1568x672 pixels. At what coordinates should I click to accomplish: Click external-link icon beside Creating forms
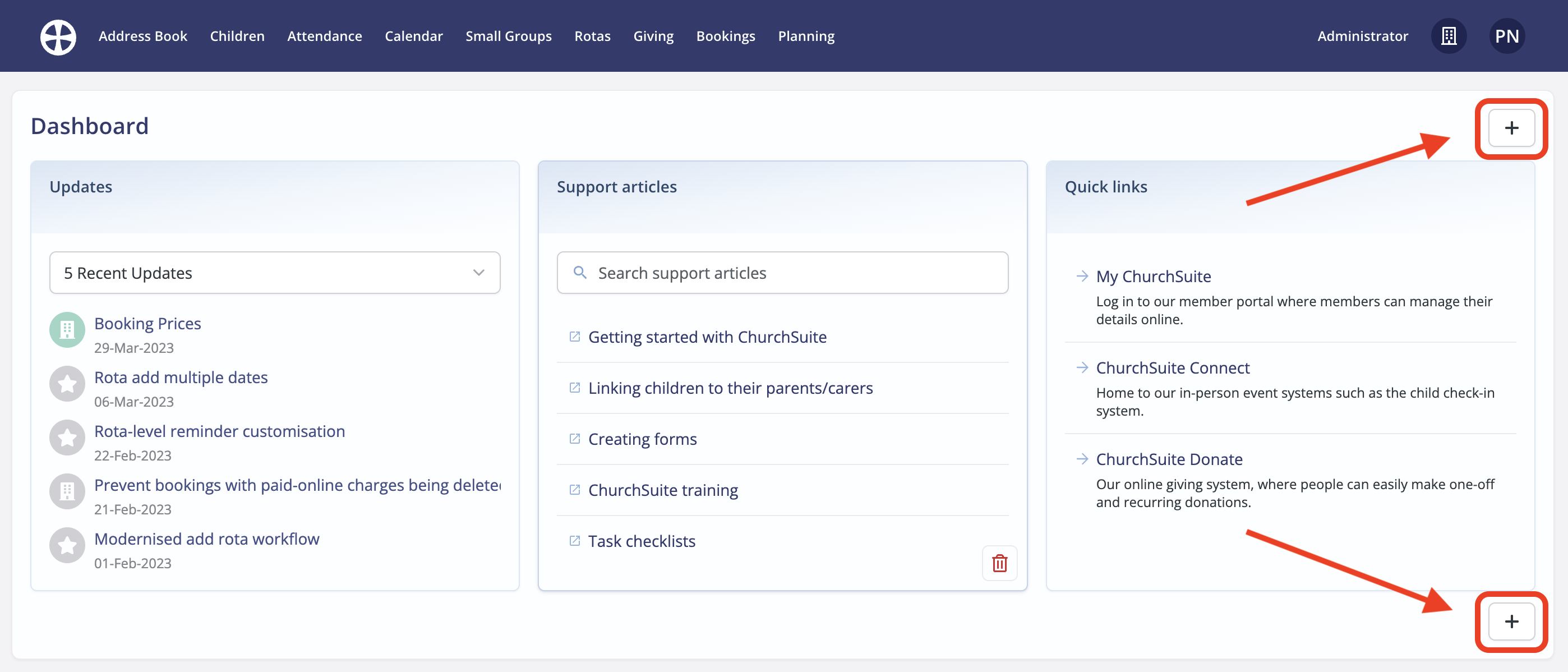pos(574,439)
